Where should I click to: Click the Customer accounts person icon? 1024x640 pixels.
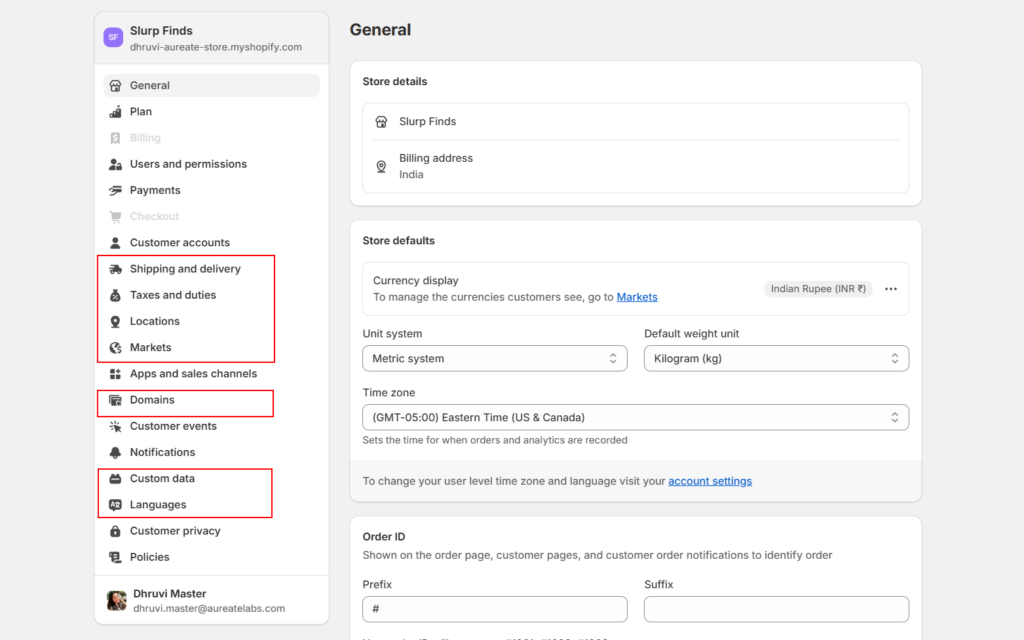(116, 243)
